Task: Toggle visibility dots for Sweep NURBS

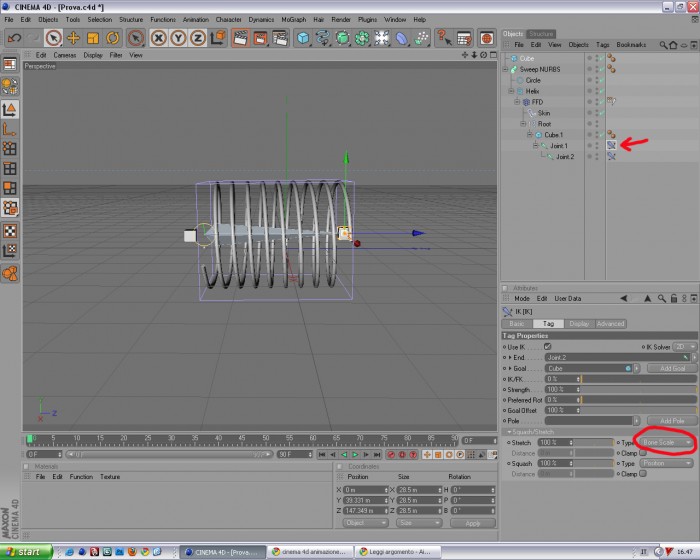Action: click(597, 69)
